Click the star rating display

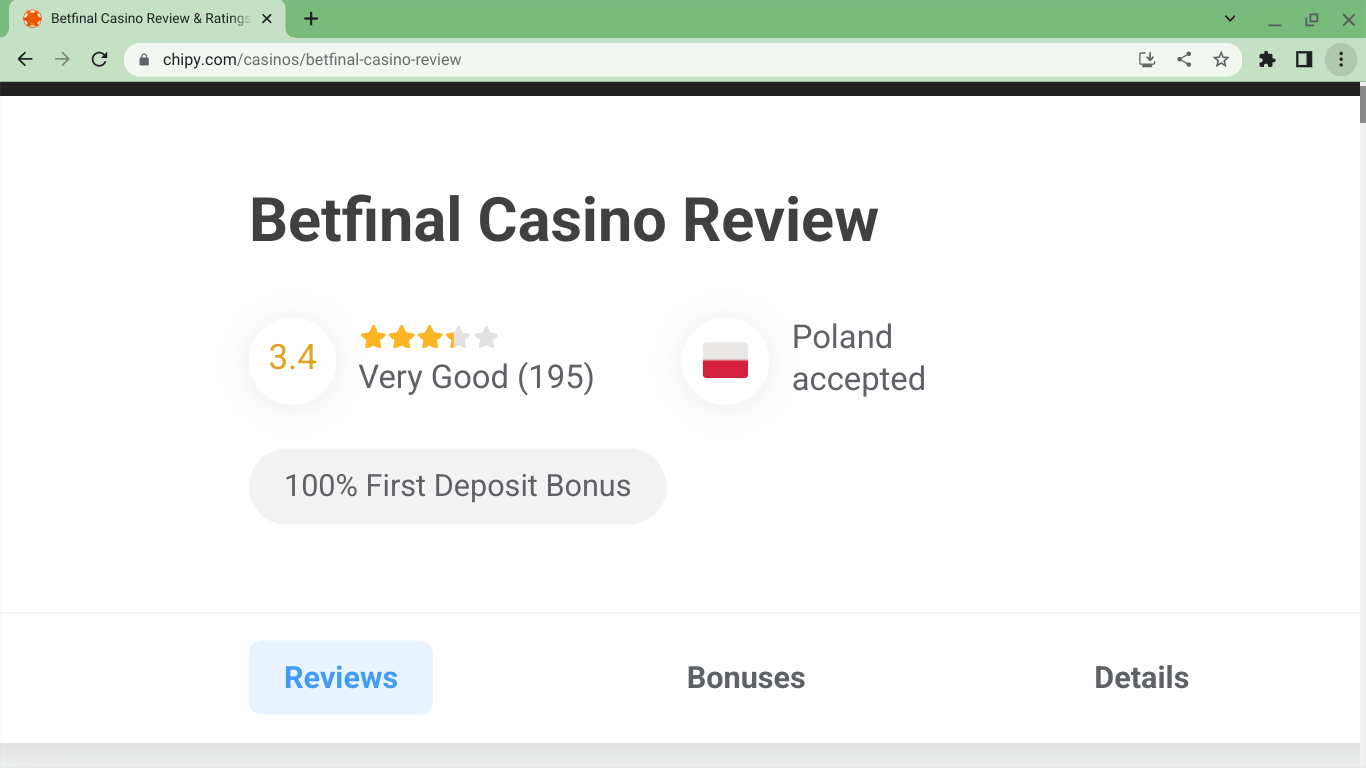click(x=429, y=338)
